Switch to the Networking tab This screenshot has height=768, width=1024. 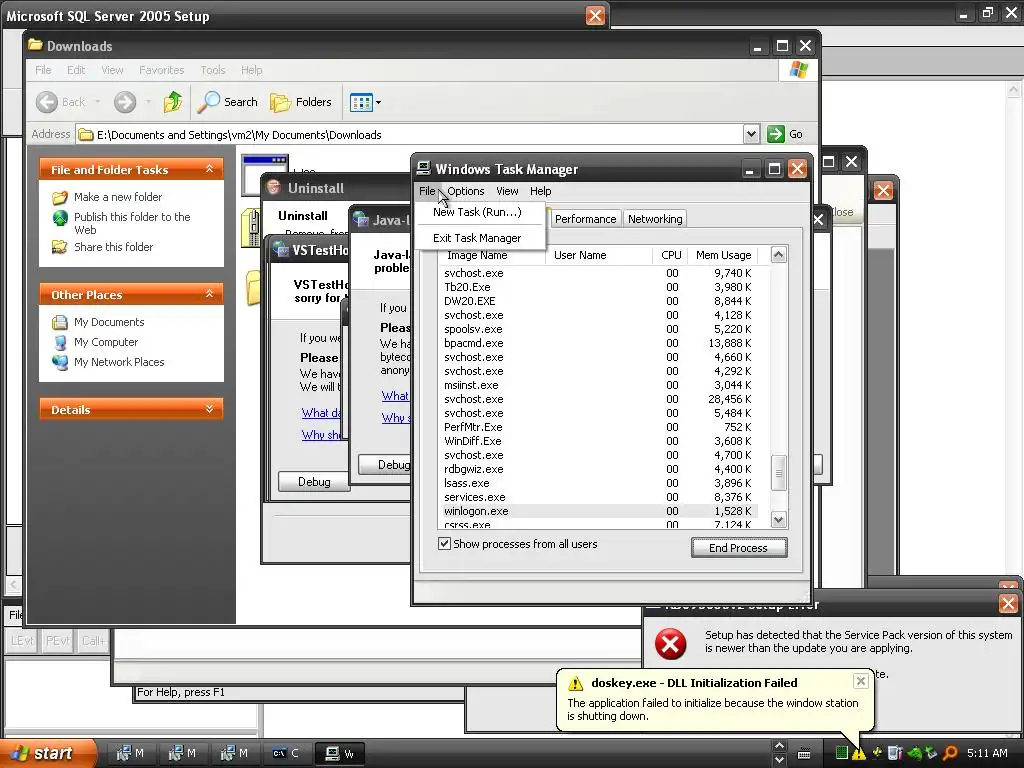[655, 219]
